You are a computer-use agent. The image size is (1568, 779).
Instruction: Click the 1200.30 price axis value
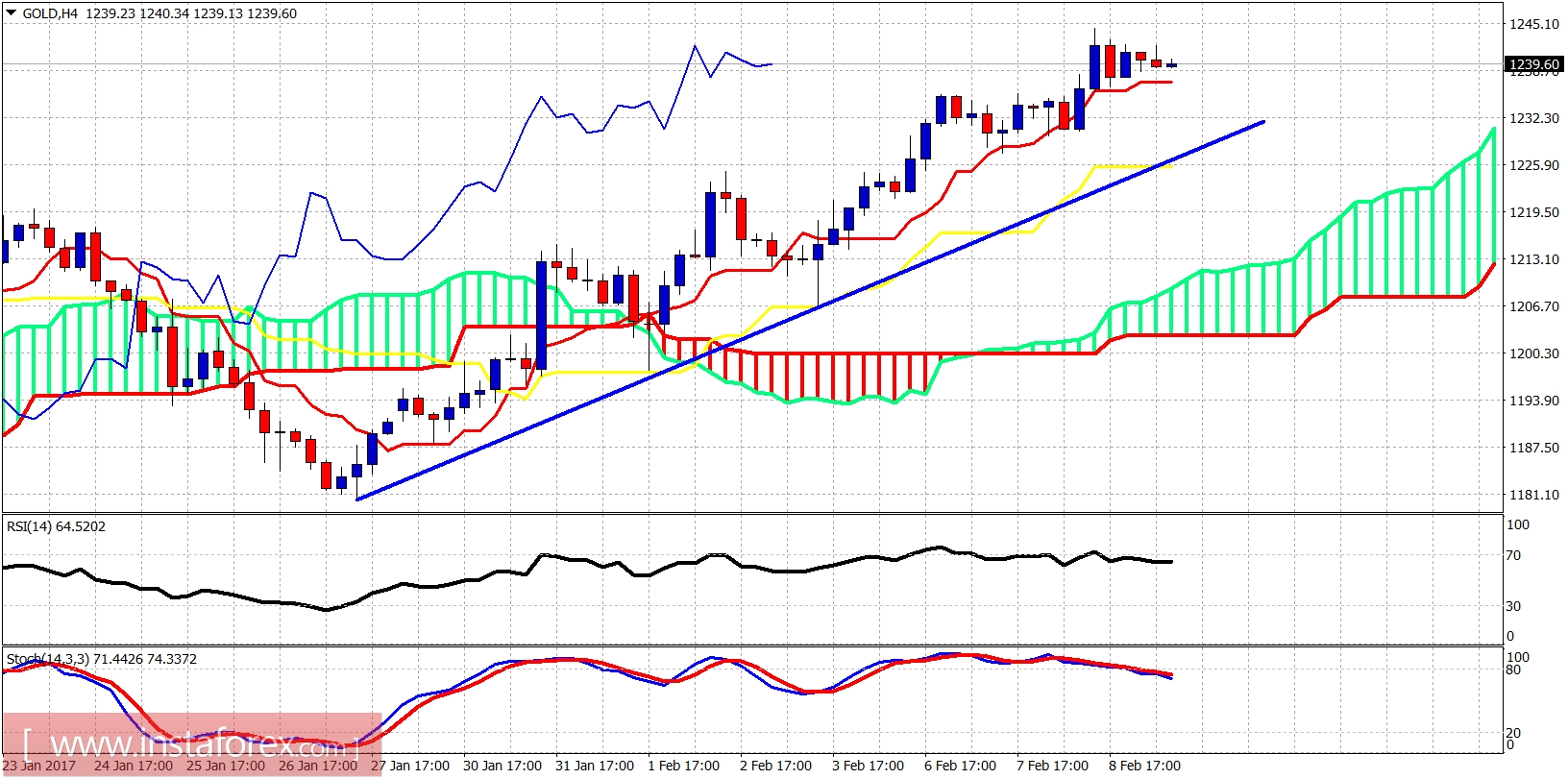pyautogui.click(x=1534, y=353)
